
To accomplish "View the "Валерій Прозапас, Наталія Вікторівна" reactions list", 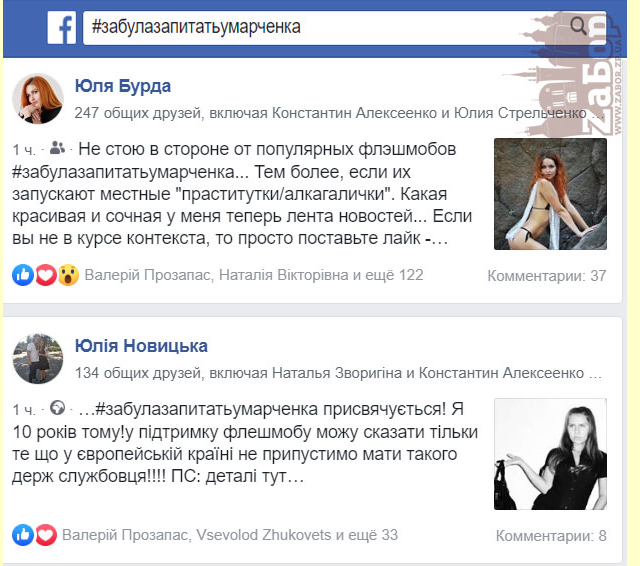I will (x=253, y=275).
